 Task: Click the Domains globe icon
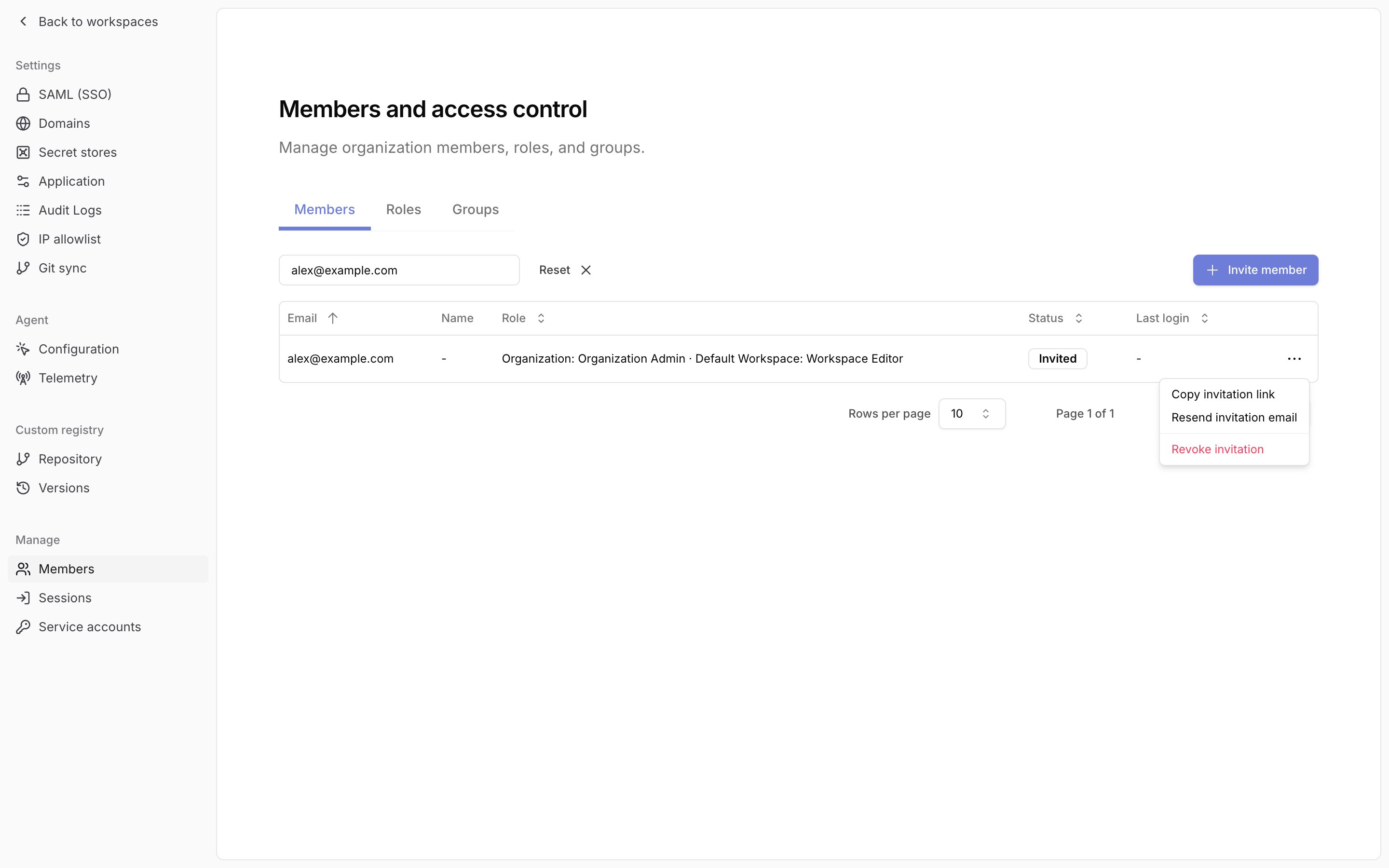(x=23, y=123)
